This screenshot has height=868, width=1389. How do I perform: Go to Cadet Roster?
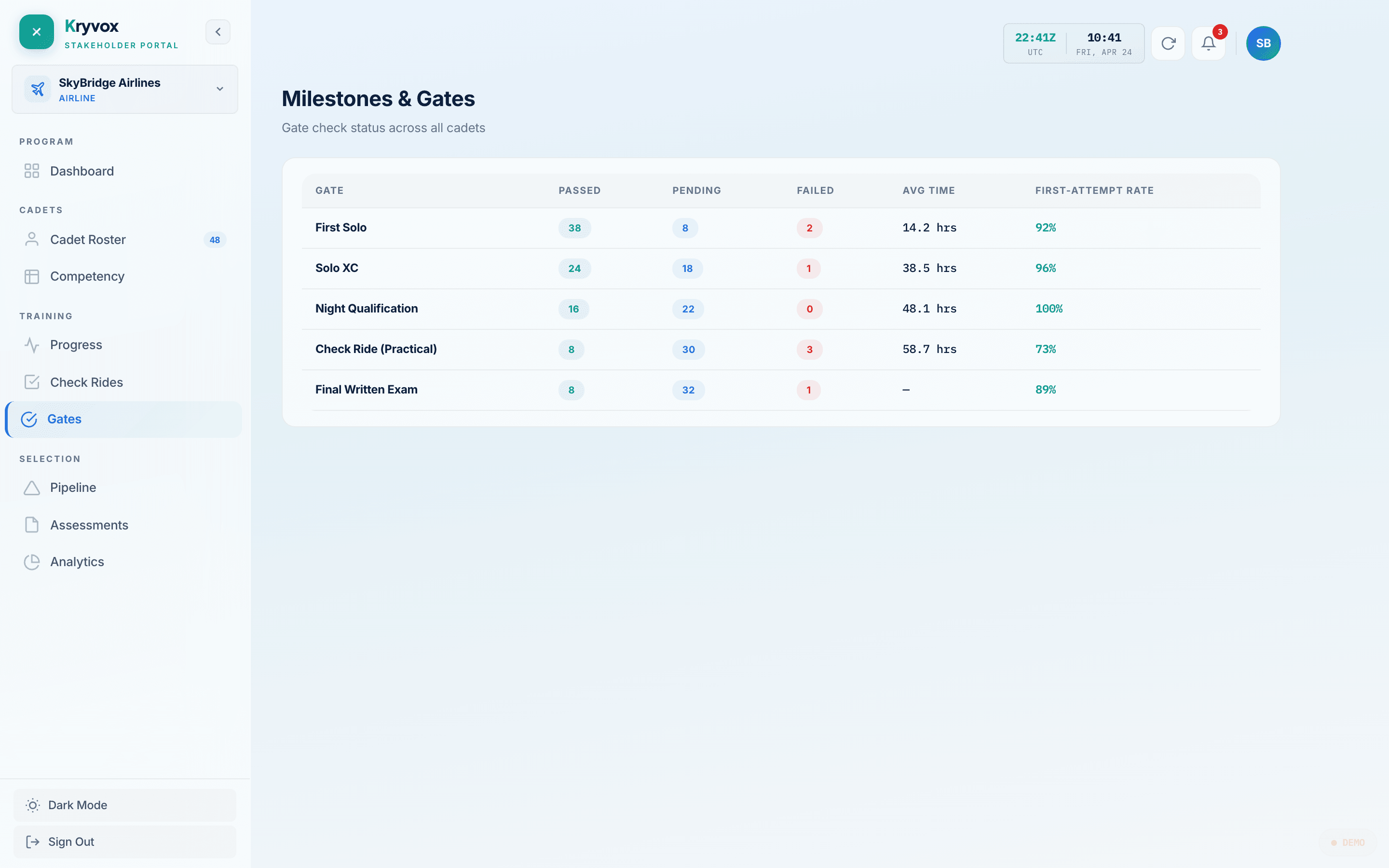pos(124,239)
